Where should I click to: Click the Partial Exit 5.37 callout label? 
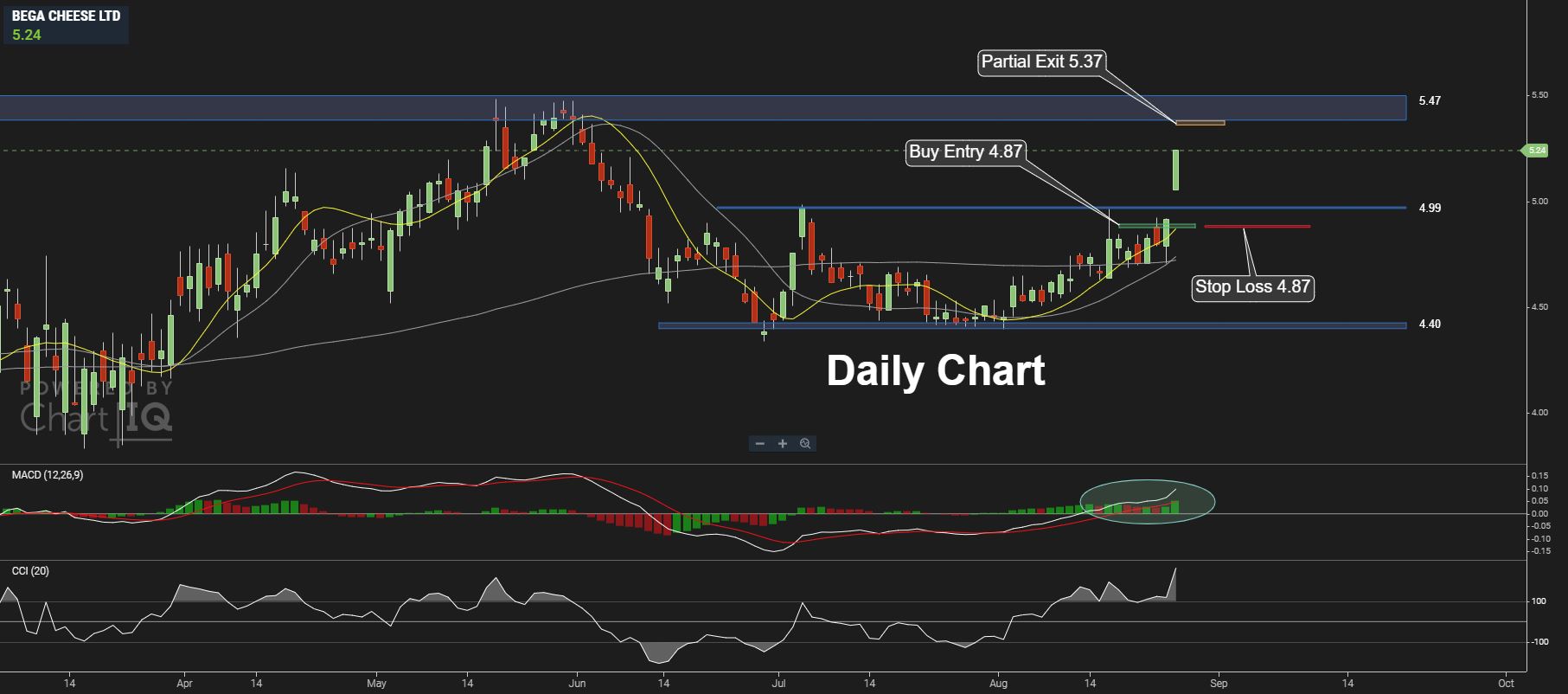tap(1042, 61)
